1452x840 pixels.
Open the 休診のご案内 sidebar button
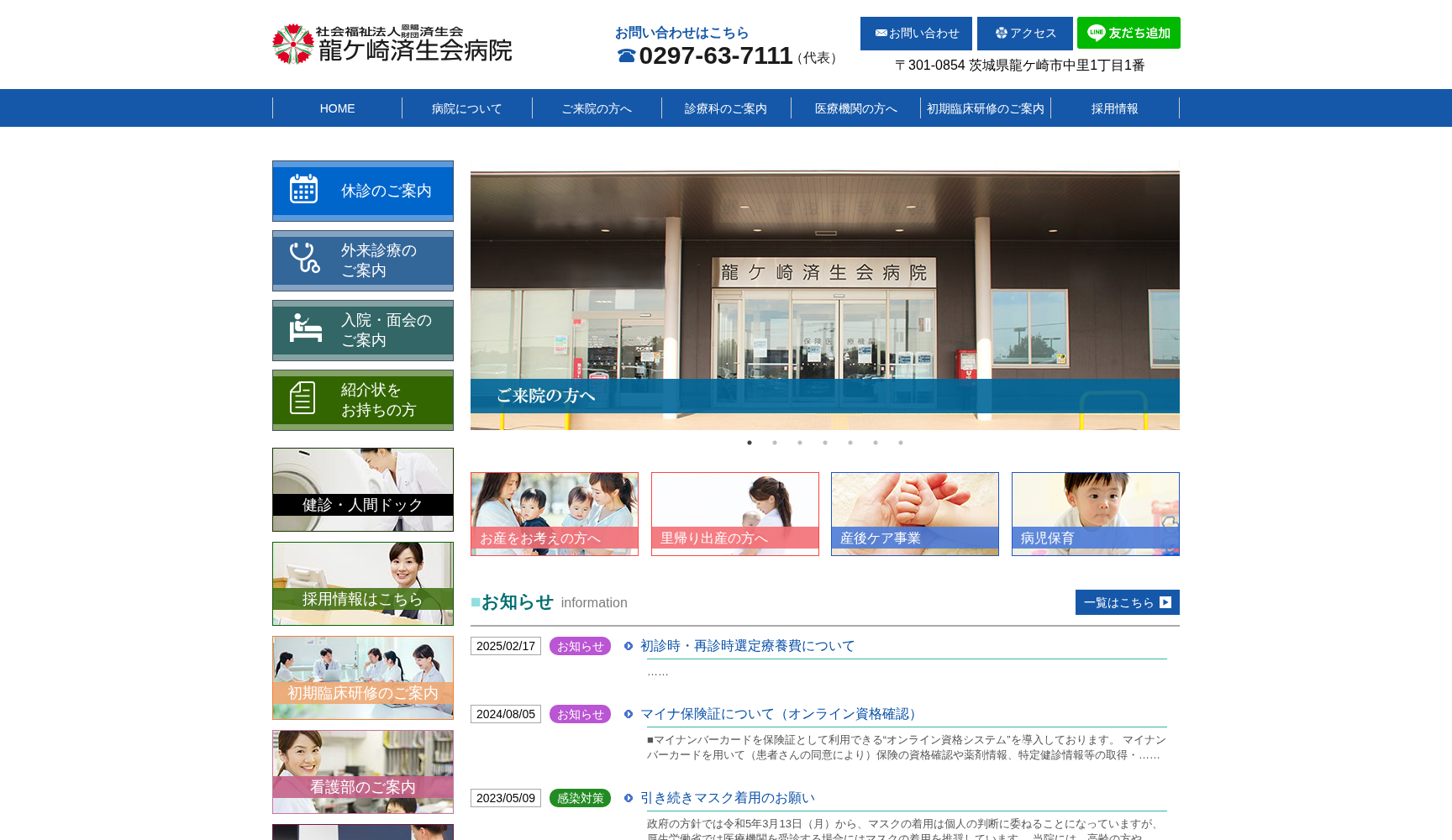coord(363,191)
